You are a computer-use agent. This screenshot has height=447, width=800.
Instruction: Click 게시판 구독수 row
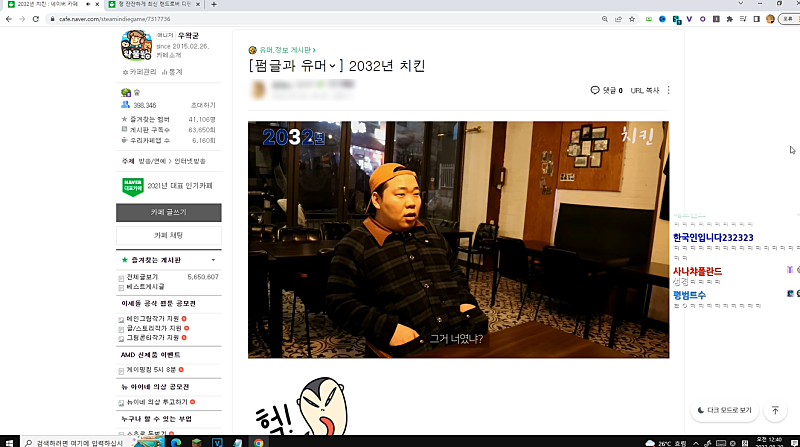click(168, 130)
